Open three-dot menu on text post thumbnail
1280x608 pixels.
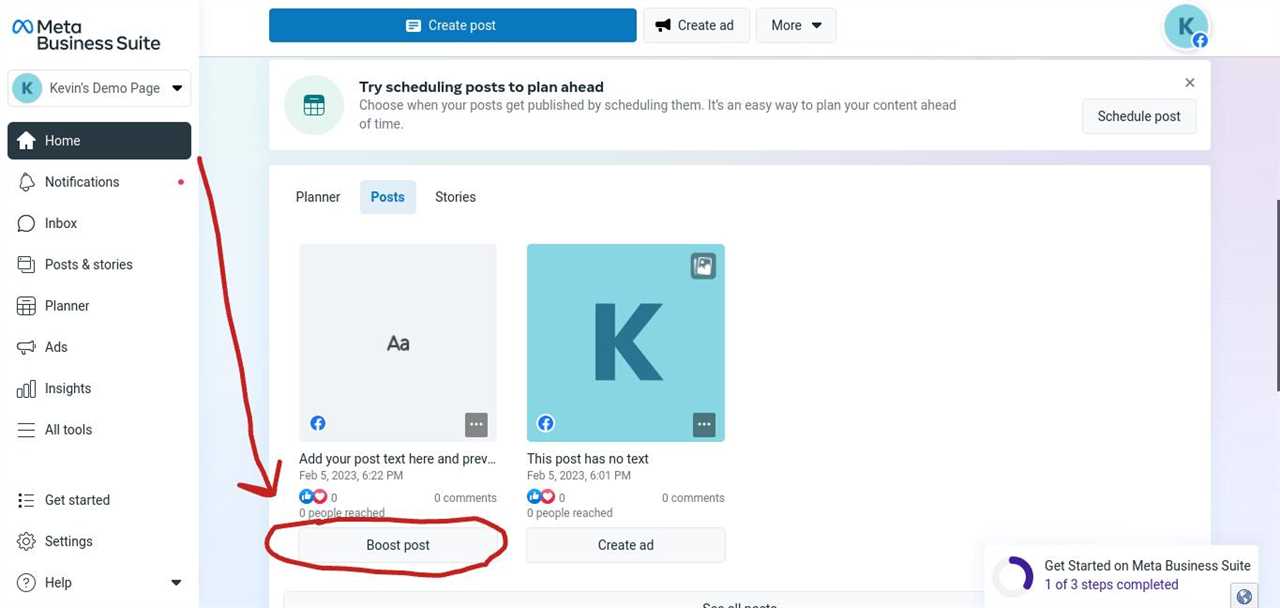476,424
